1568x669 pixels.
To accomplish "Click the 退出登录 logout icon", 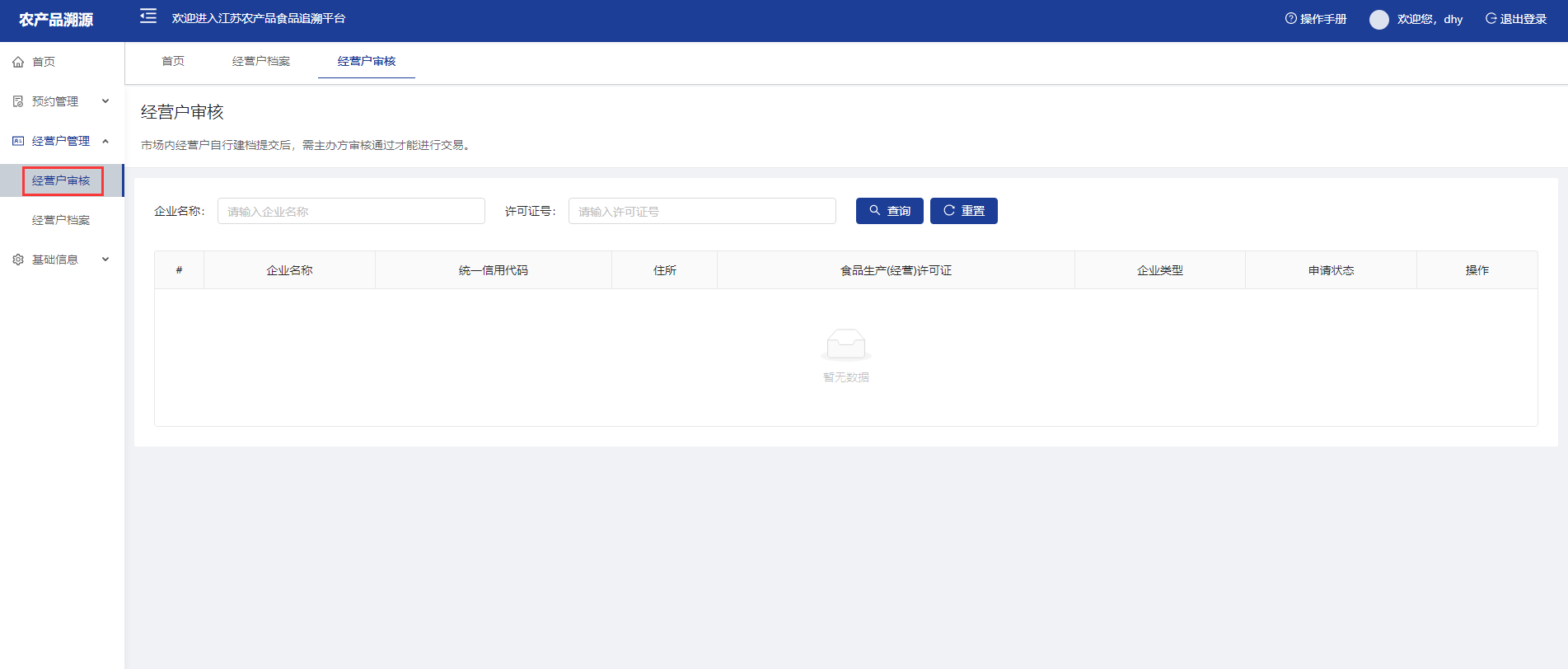I will click(x=1491, y=19).
